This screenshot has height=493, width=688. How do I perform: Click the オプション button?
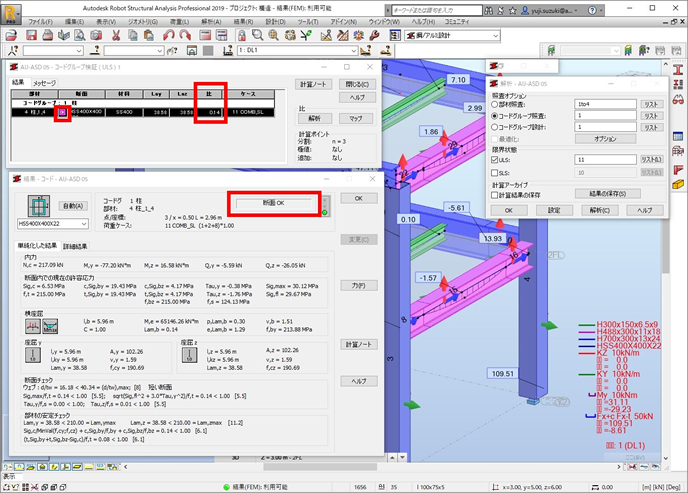point(605,139)
